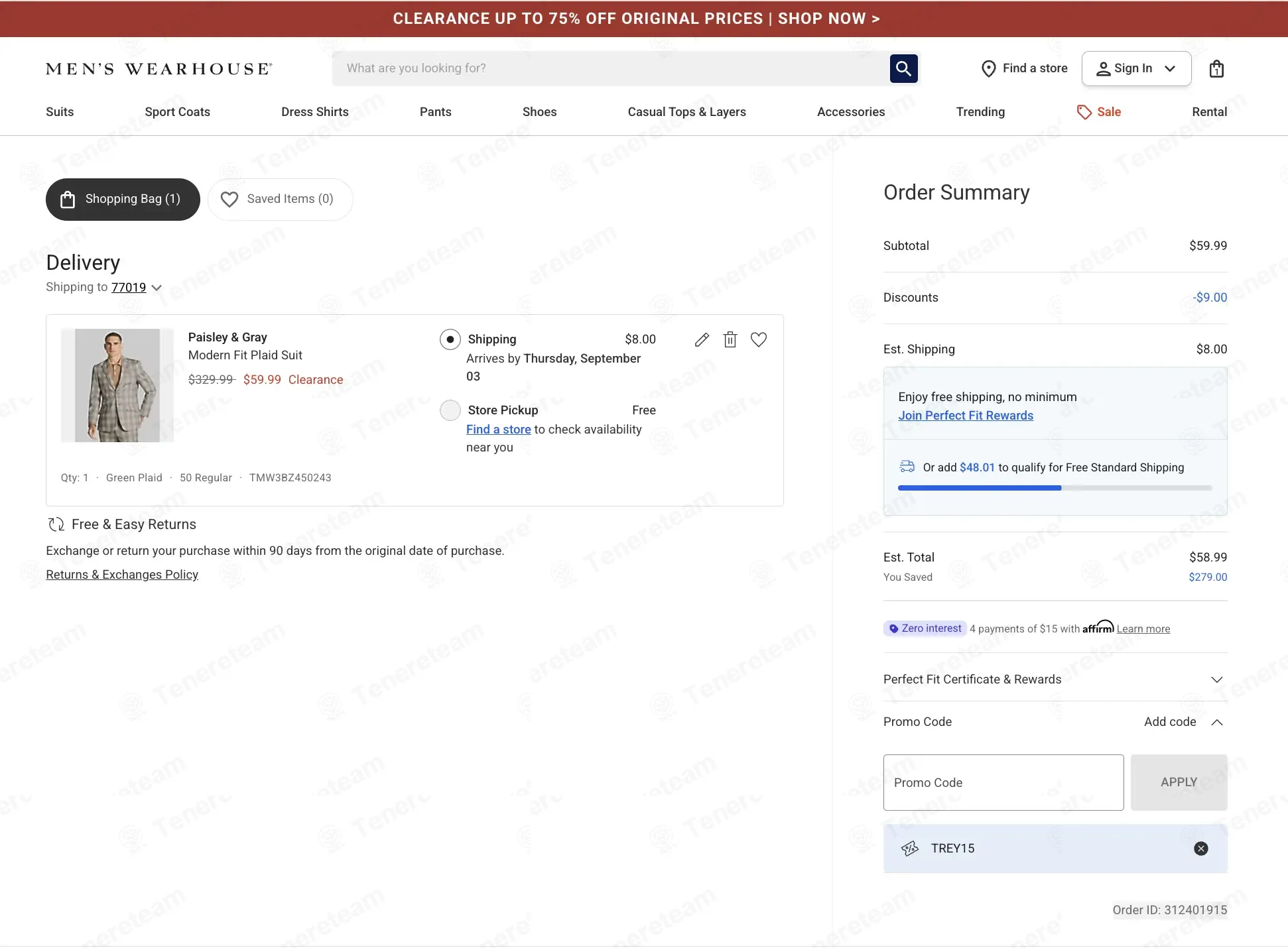The image size is (1288, 948).
Task: Edit the Plaid Suit item with pencil icon
Action: [x=702, y=339]
